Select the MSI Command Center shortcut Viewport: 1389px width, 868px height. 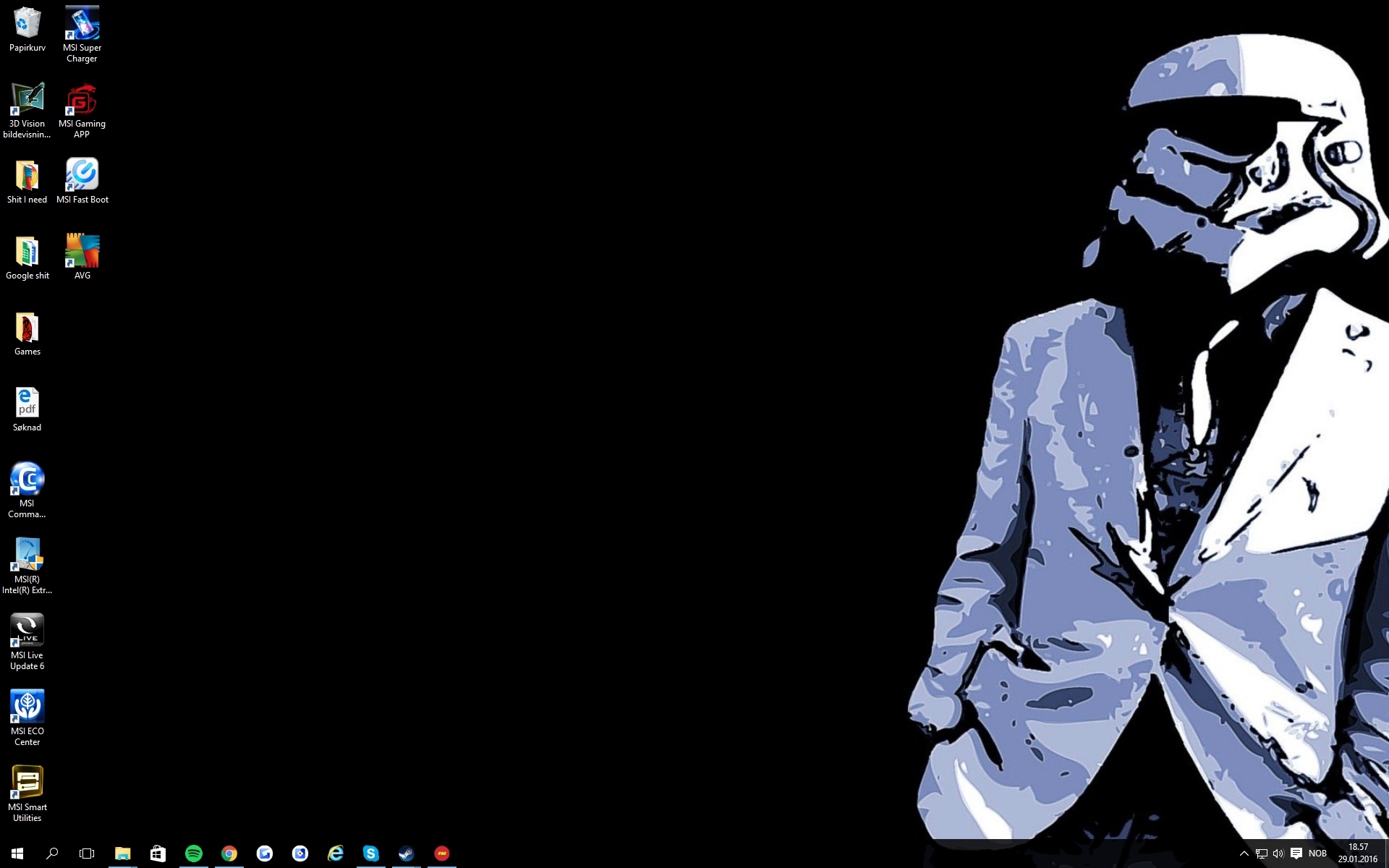pyautogui.click(x=27, y=490)
